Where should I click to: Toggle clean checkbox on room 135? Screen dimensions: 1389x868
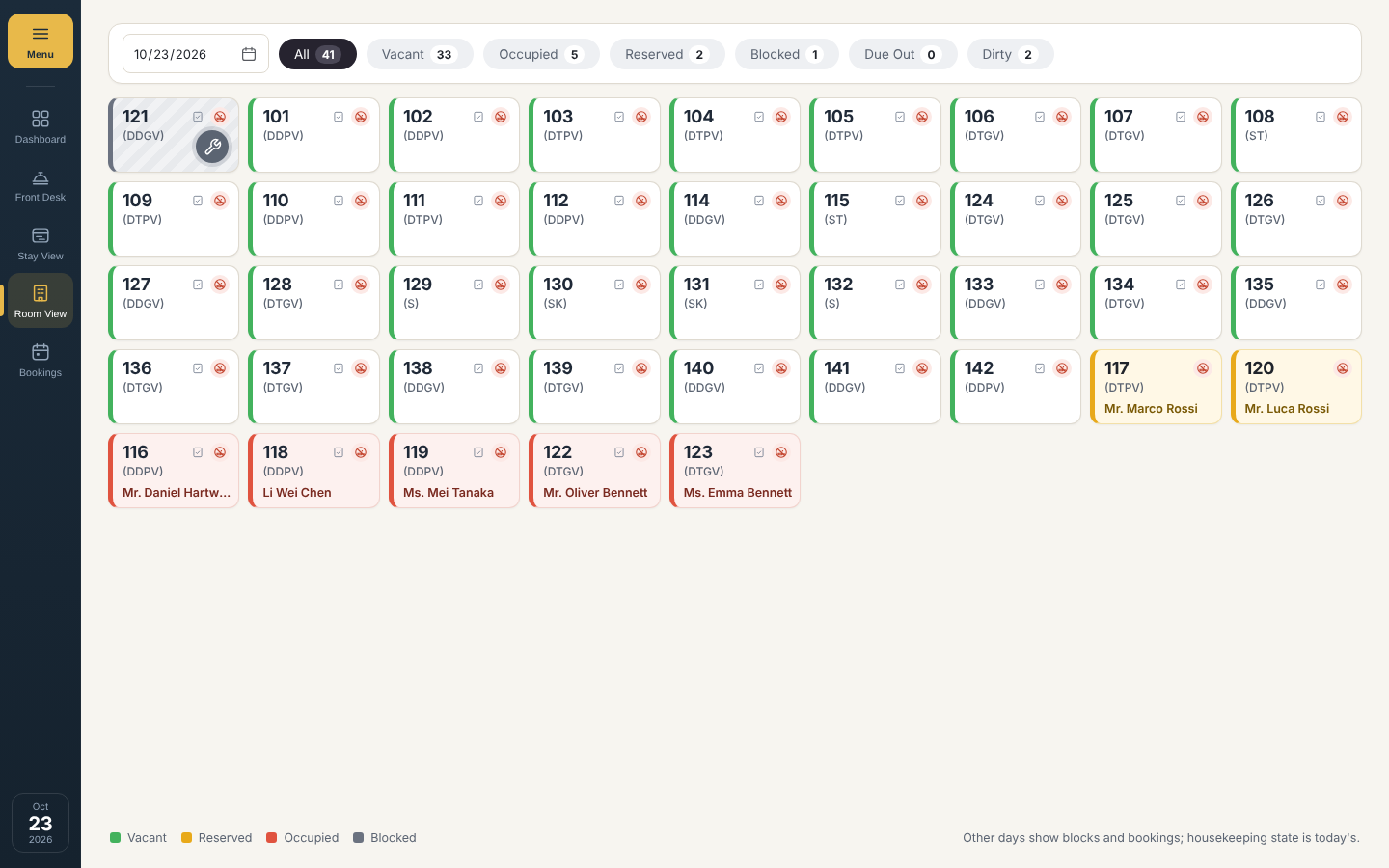(1321, 285)
